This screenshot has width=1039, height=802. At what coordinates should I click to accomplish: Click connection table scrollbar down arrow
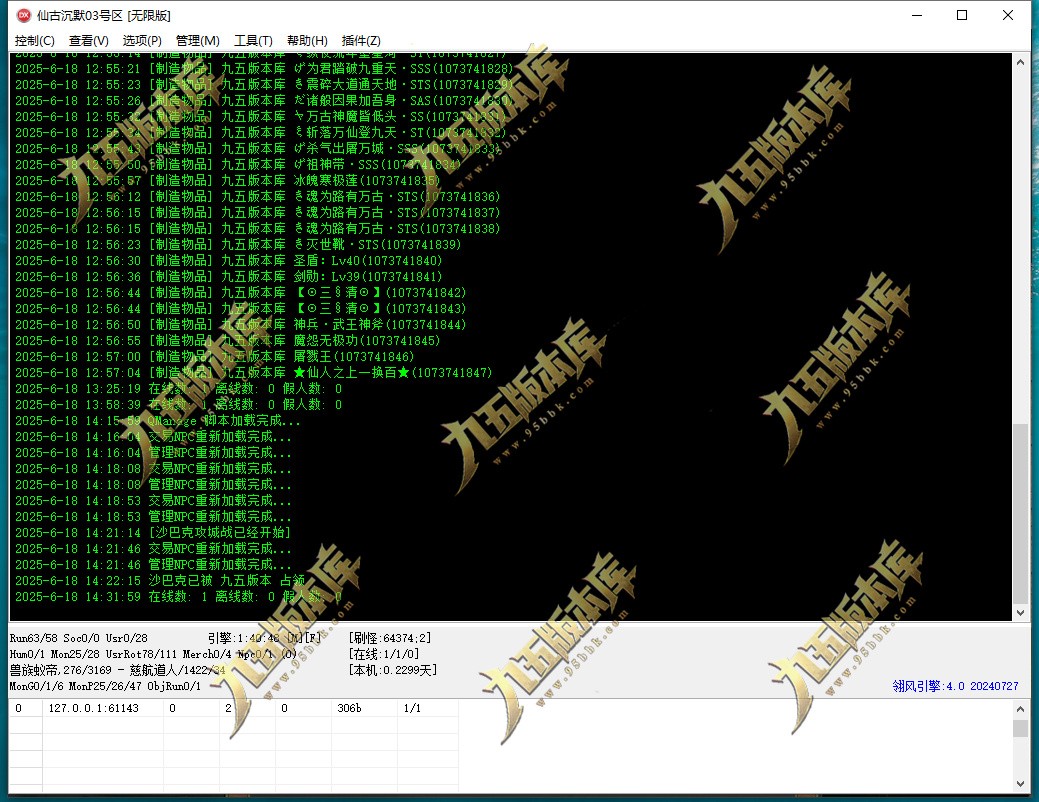coord(1020,783)
